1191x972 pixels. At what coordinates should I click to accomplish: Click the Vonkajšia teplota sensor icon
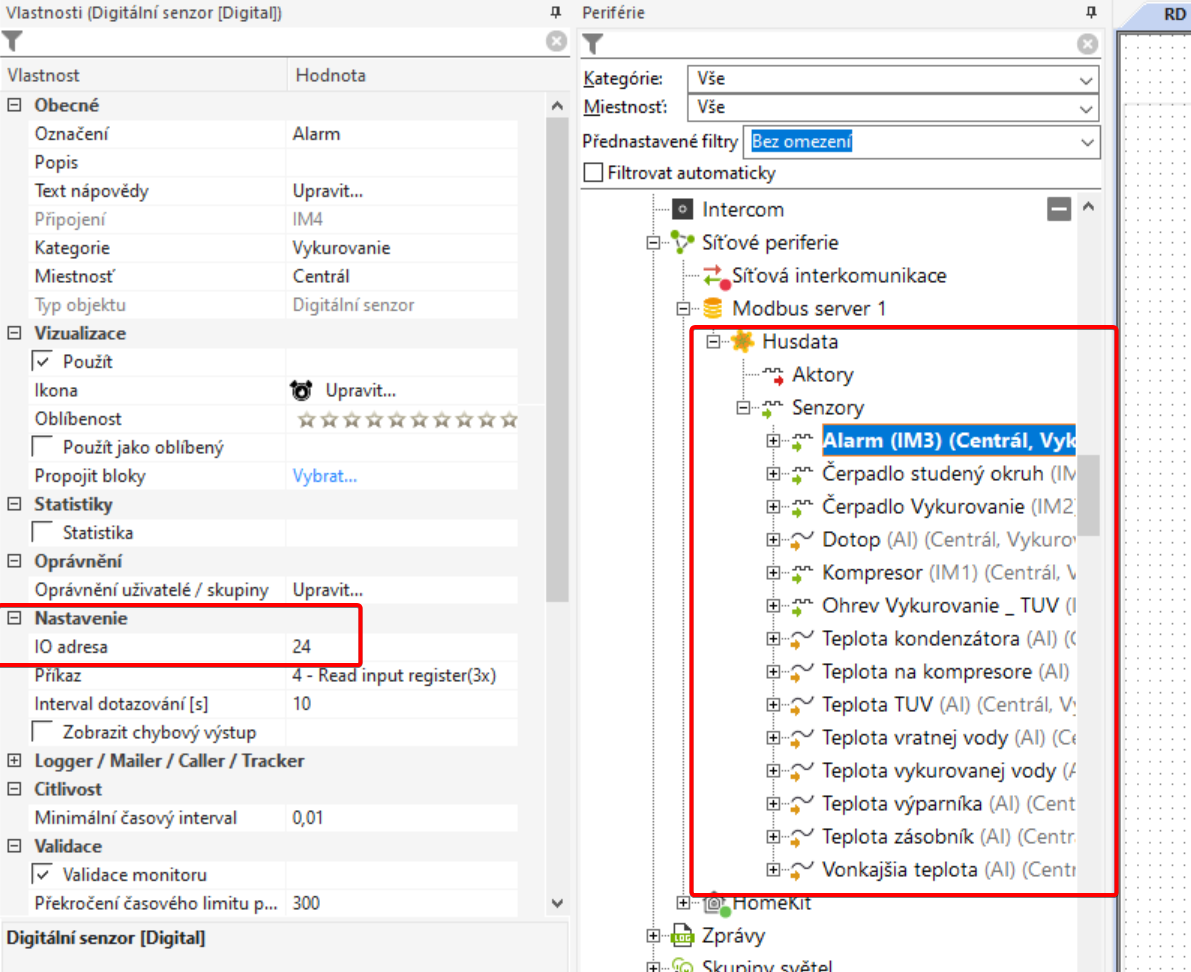(802, 870)
